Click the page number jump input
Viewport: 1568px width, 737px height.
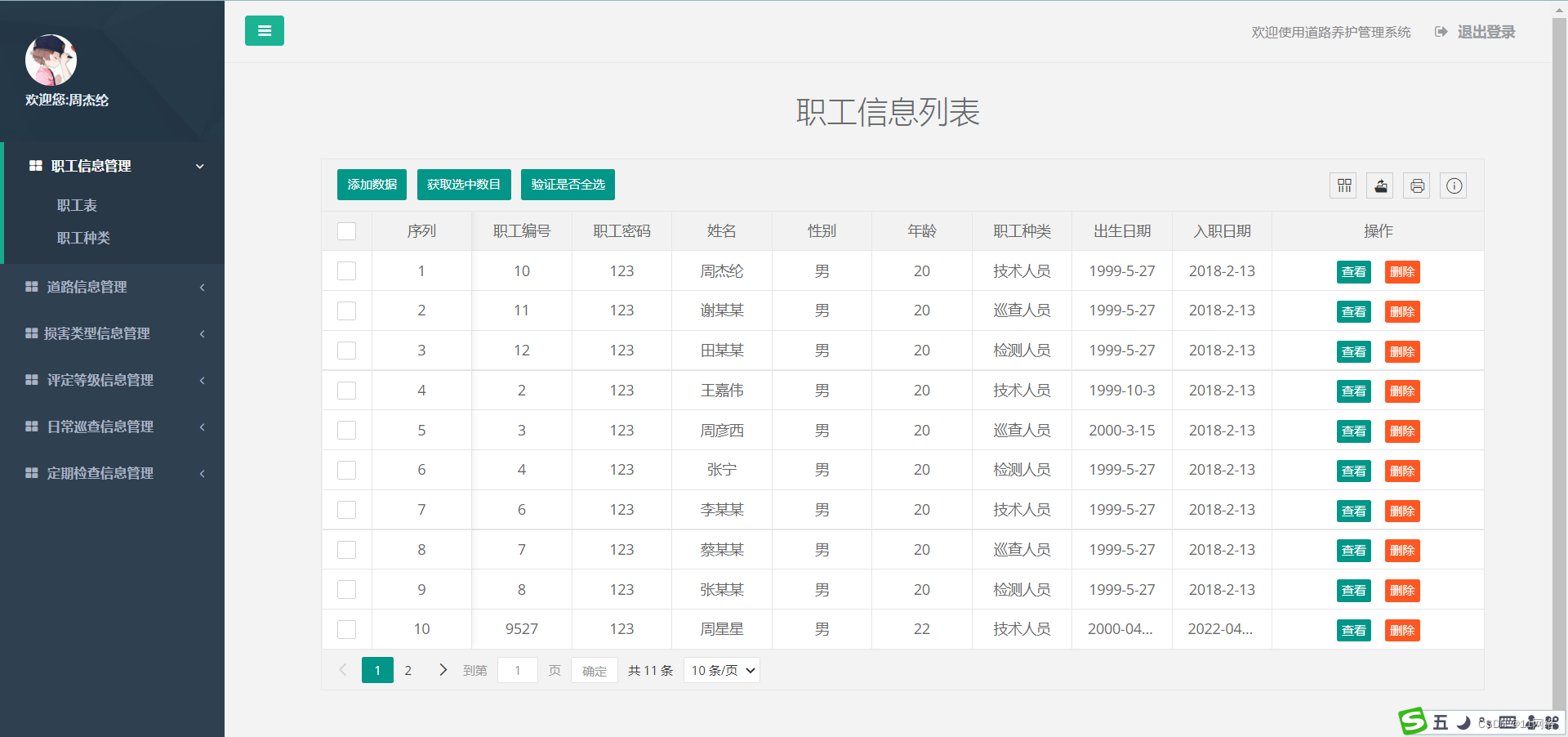point(518,670)
